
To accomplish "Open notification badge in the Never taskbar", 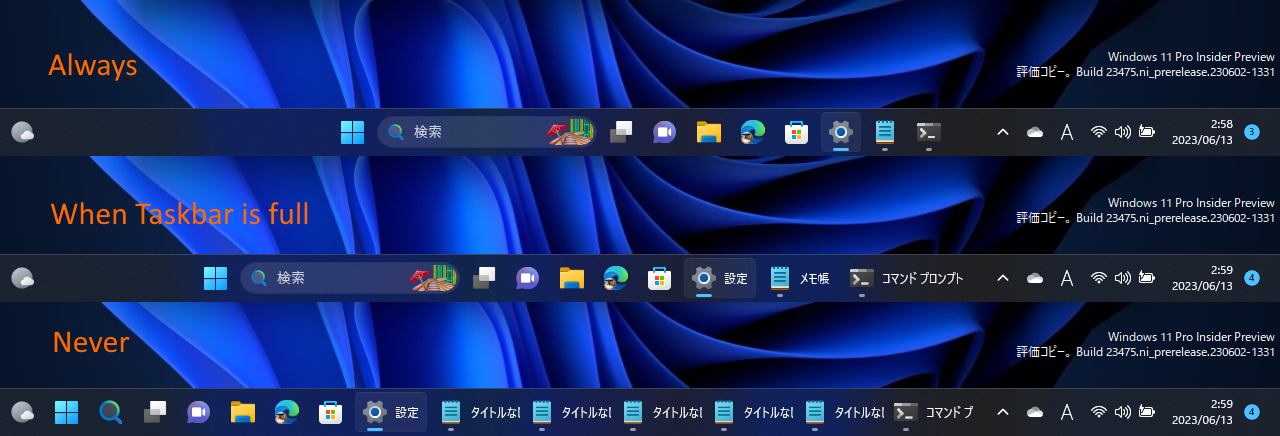I will click(x=1252, y=410).
